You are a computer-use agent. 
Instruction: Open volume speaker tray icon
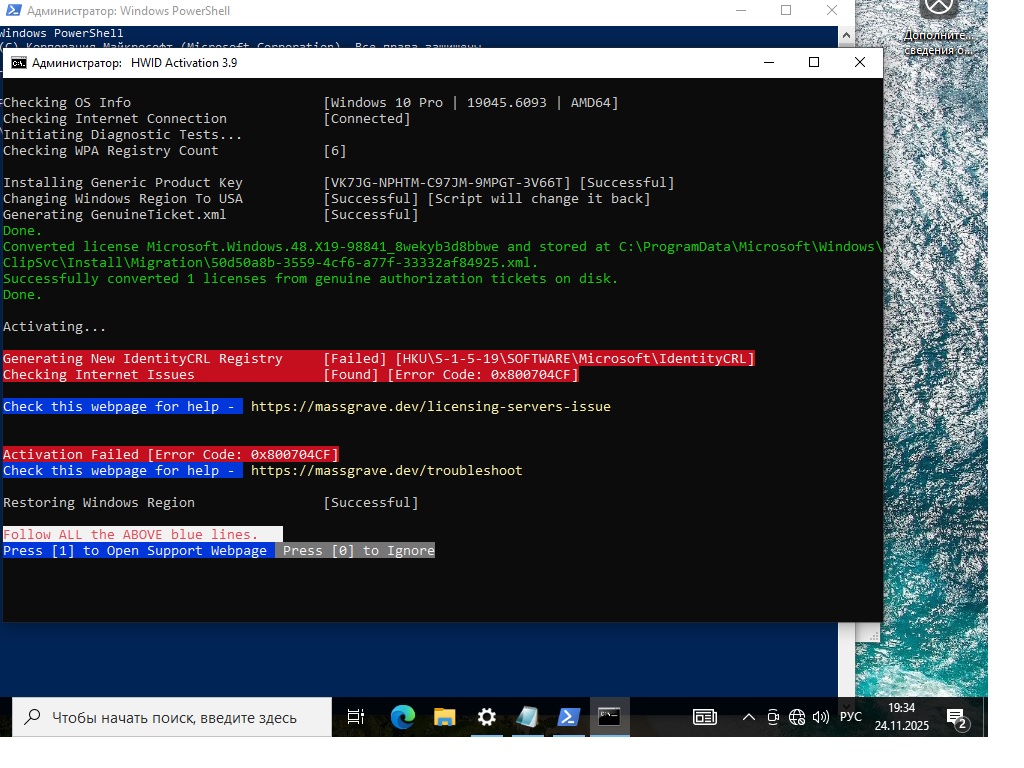pos(821,717)
